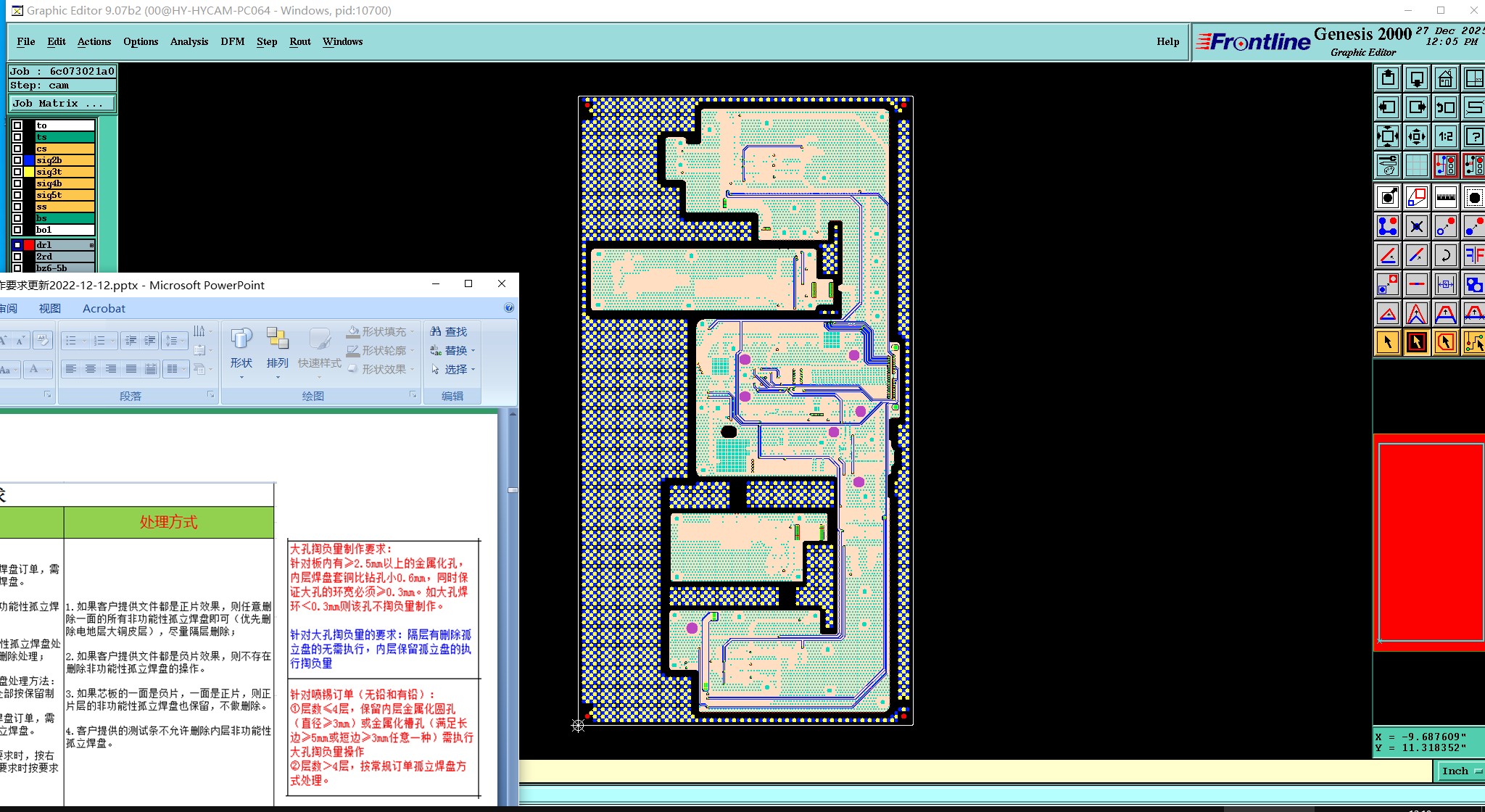Click the question mark help icon
The width and height of the screenshot is (1485, 812).
click(1474, 136)
